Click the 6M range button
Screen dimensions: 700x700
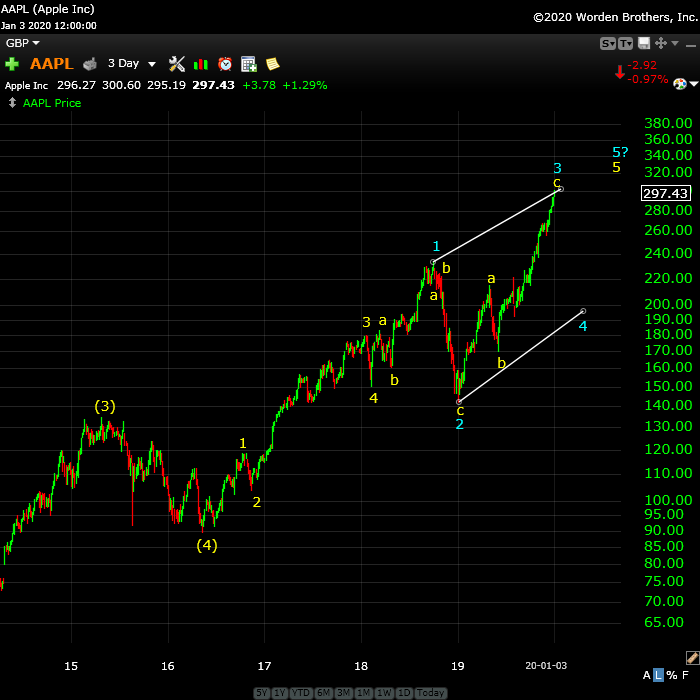point(323,692)
